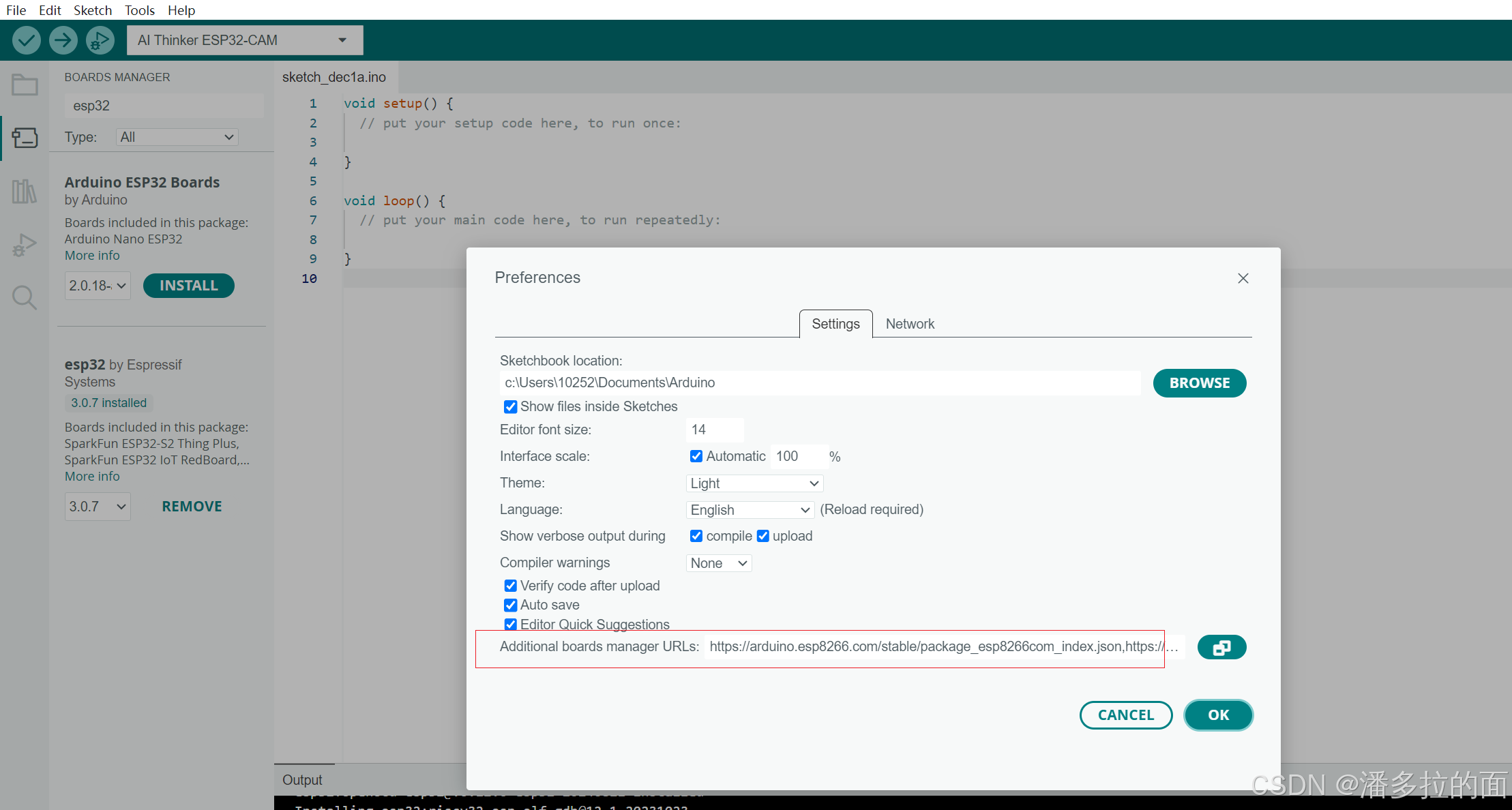Open the Library Manager sidebar icon
This screenshot has width=1512, height=810.
pos(25,192)
